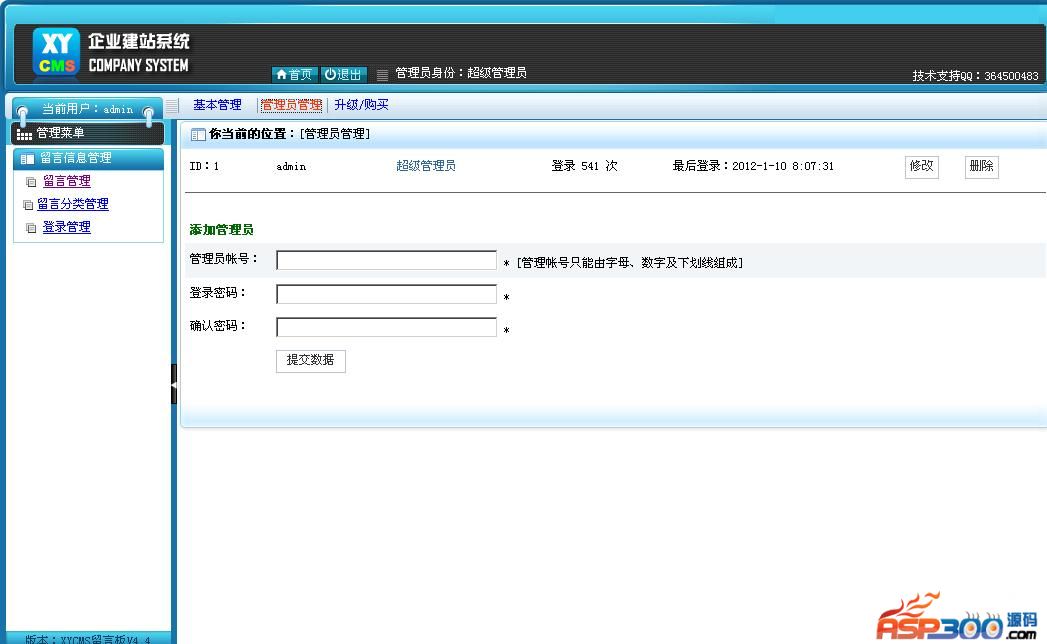Click the icon next to 留言信息管理 header

click(27, 159)
